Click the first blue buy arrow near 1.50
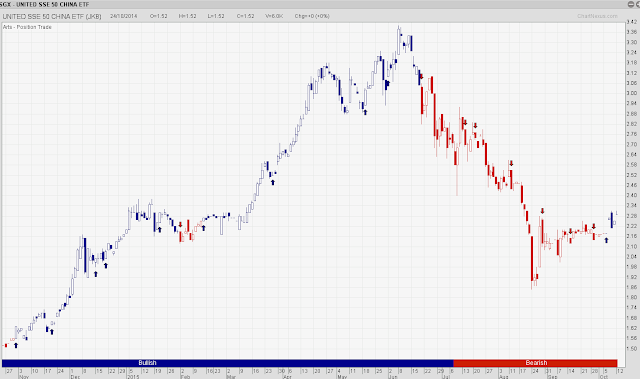This screenshot has height=379, width=640. pos(16,346)
